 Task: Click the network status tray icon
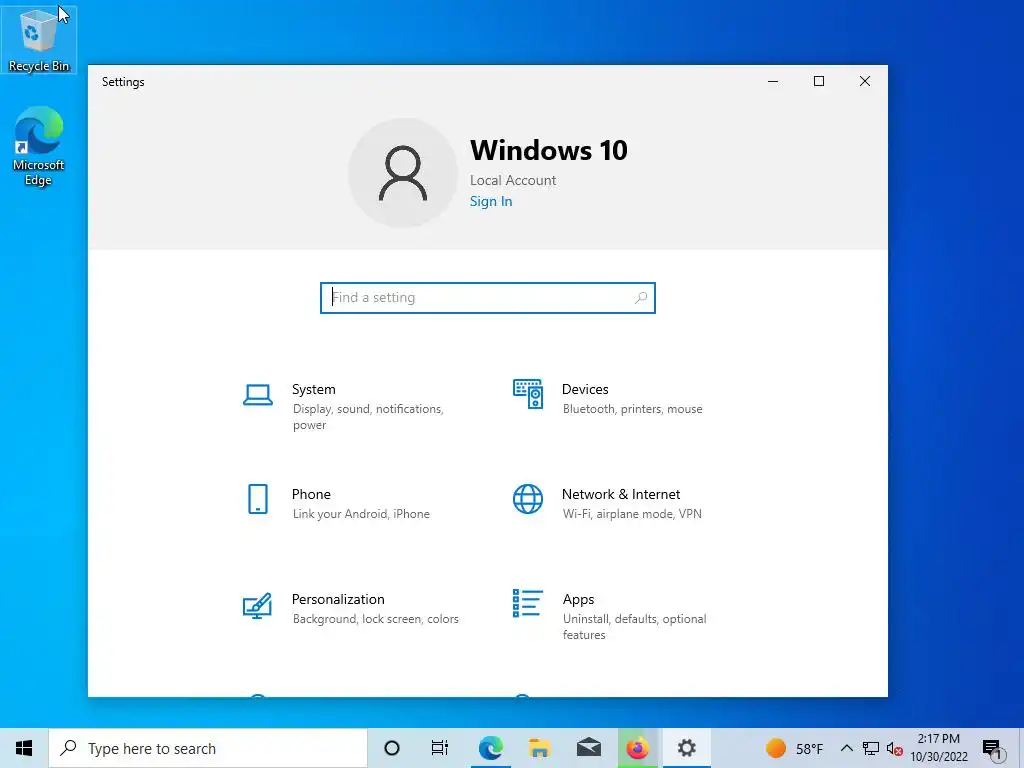(x=871, y=748)
